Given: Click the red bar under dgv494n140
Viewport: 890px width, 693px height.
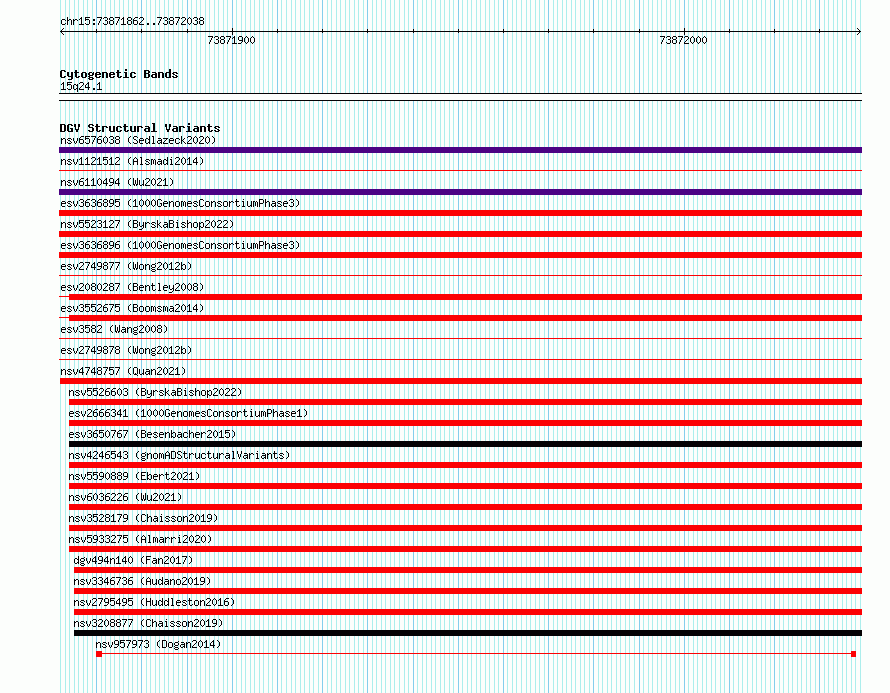Looking at the screenshot, I should (x=468, y=570).
